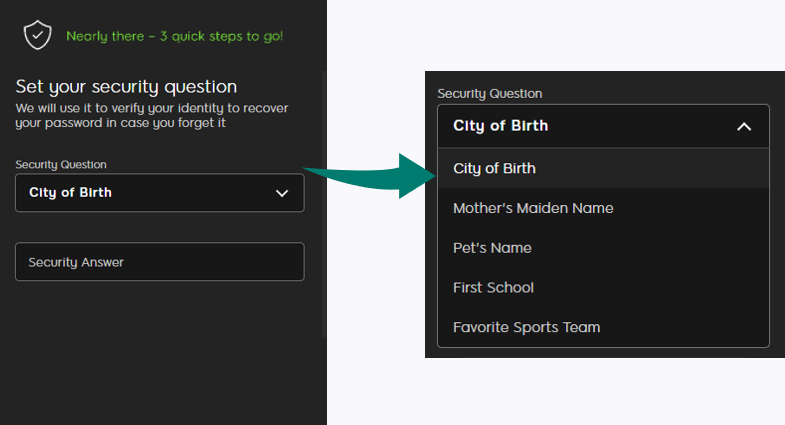Select the First School option
This screenshot has height=425, width=785.
click(493, 287)
